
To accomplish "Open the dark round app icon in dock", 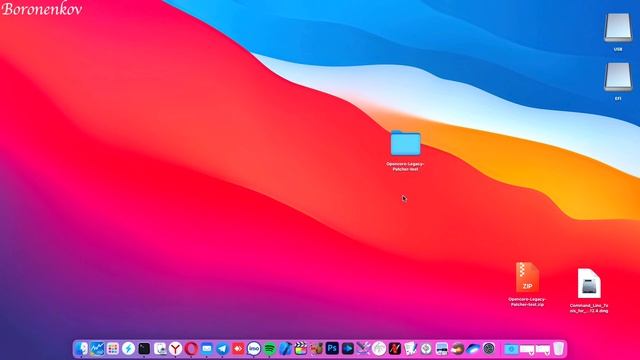I will (x=489, y=349).
